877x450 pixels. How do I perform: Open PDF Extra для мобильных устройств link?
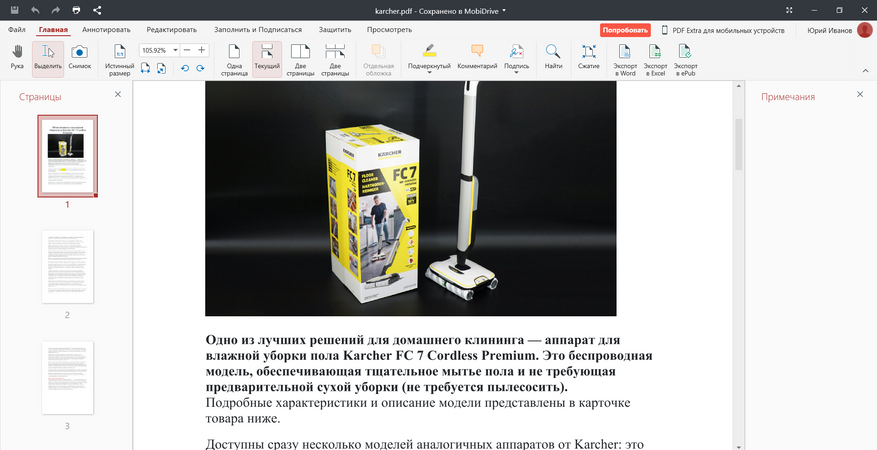click(723, 30)
